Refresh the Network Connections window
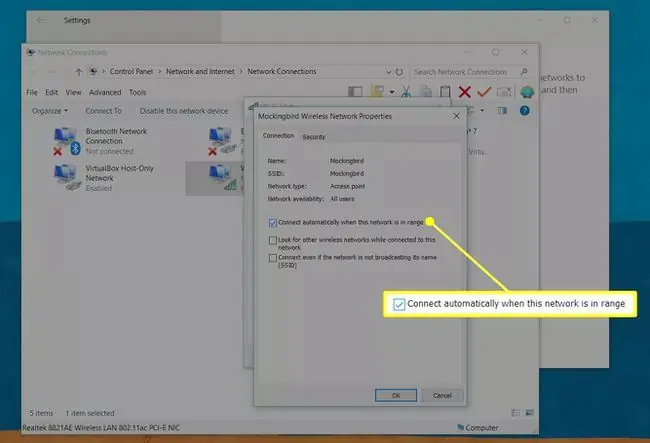The height and width of the screenshot is (443, 650). pyautogui.click(x=399, y=72)
